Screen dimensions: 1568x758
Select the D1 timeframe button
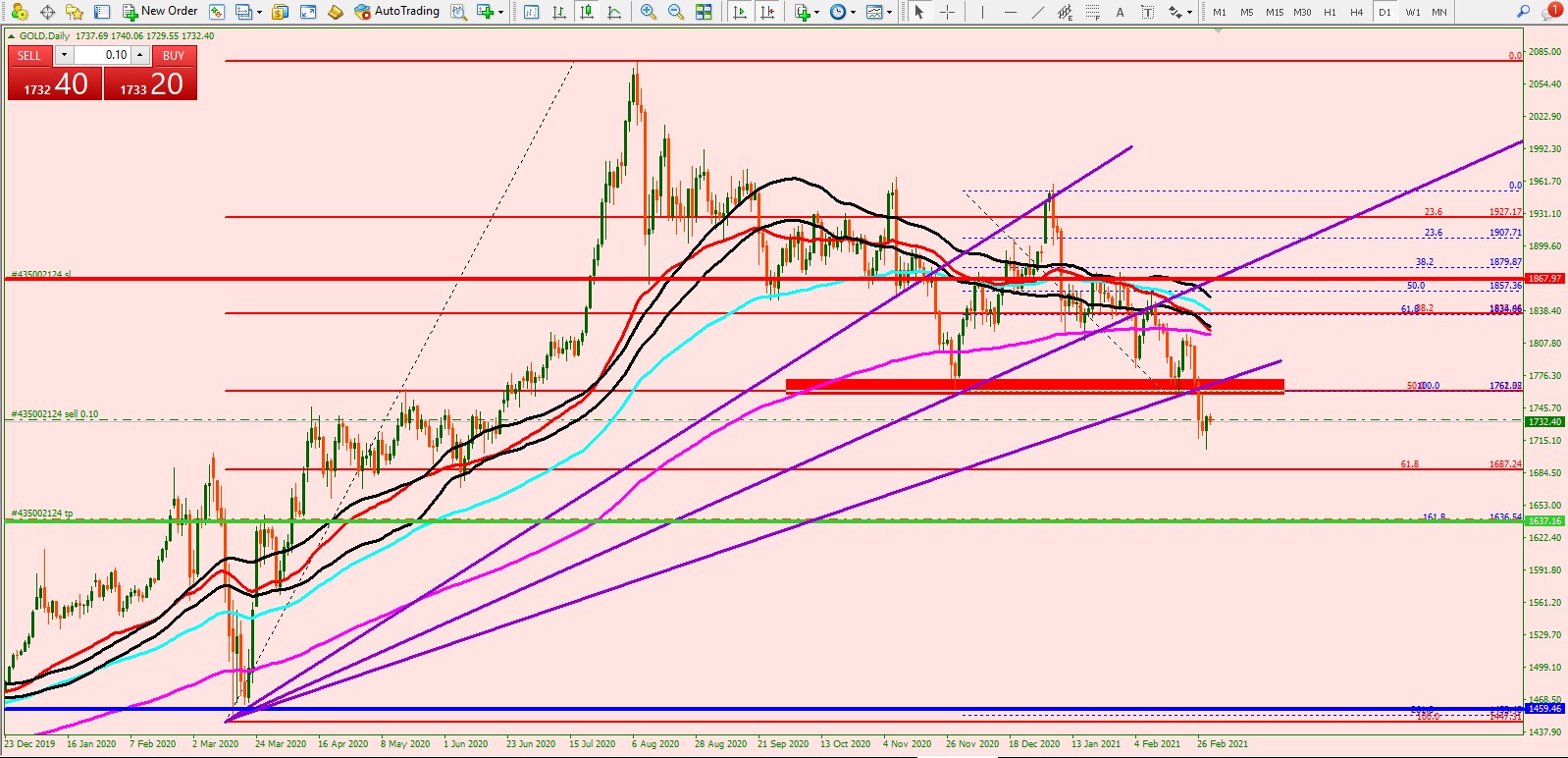[x=1385, y=12]
